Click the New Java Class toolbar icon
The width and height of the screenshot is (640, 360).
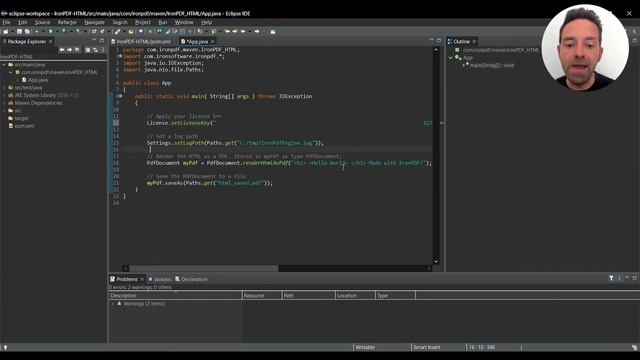click(102, 31)
